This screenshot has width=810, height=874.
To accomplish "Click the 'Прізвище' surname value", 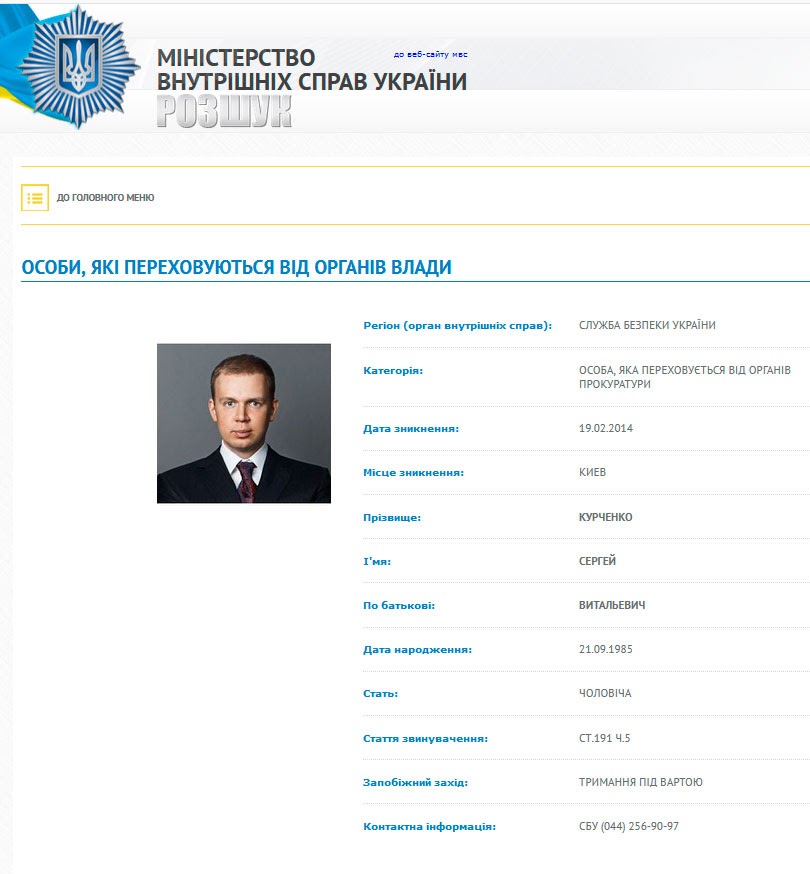I will coord(605,517).
